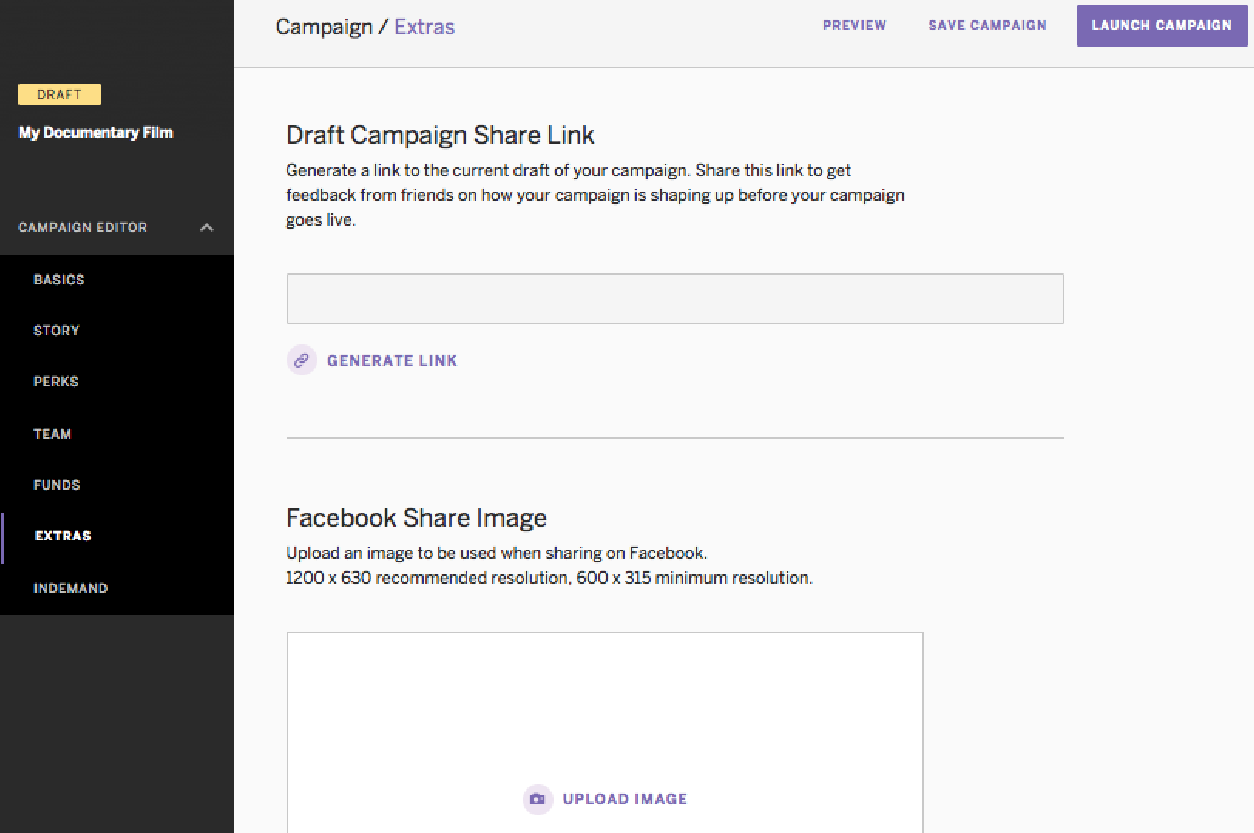This screenshot has width=1254, height=833.
Task: Navigate to the Perks editor section
Action: [x=55, y=381]
